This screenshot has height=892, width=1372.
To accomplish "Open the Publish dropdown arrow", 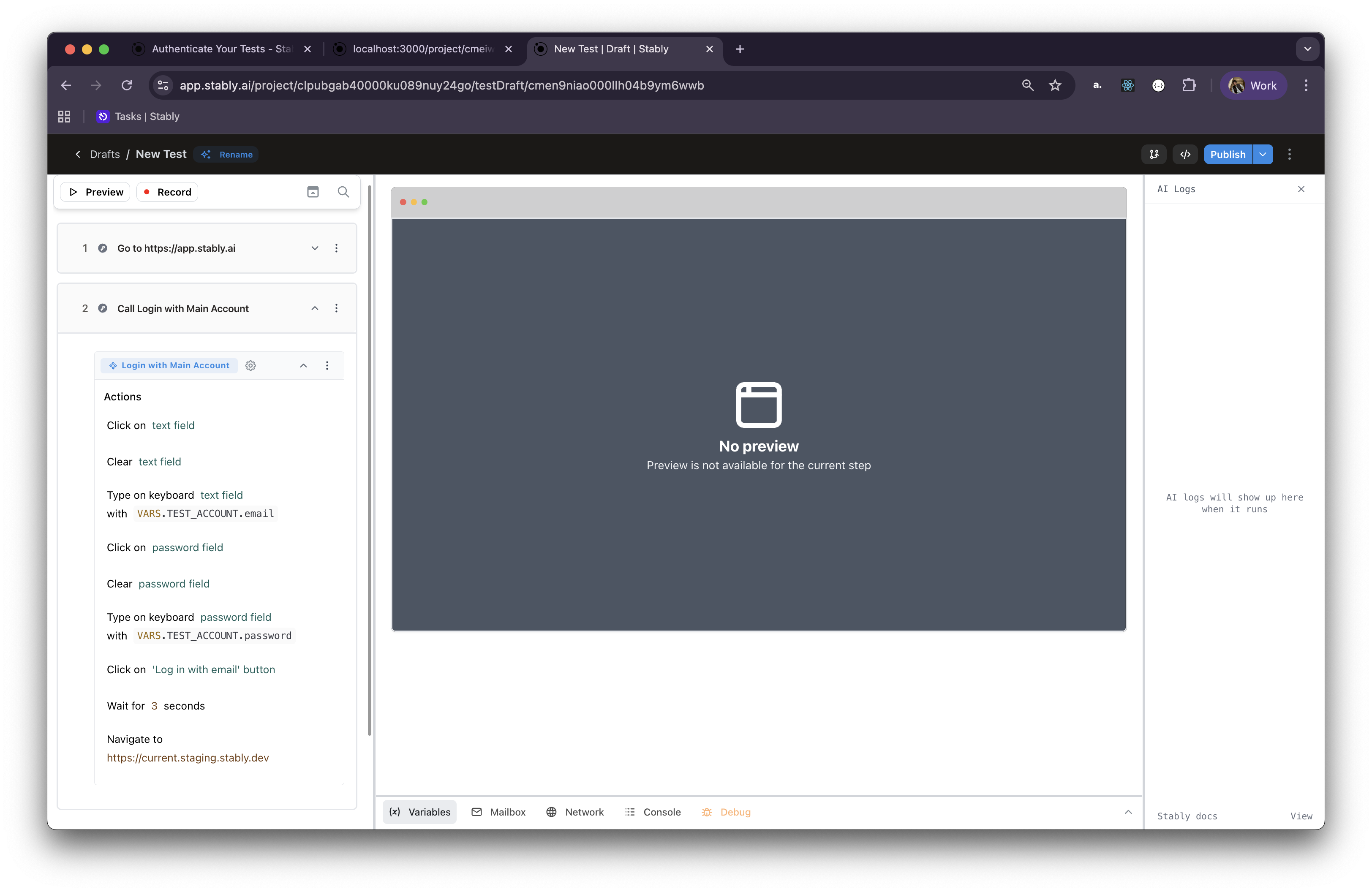I will 1263,155.
